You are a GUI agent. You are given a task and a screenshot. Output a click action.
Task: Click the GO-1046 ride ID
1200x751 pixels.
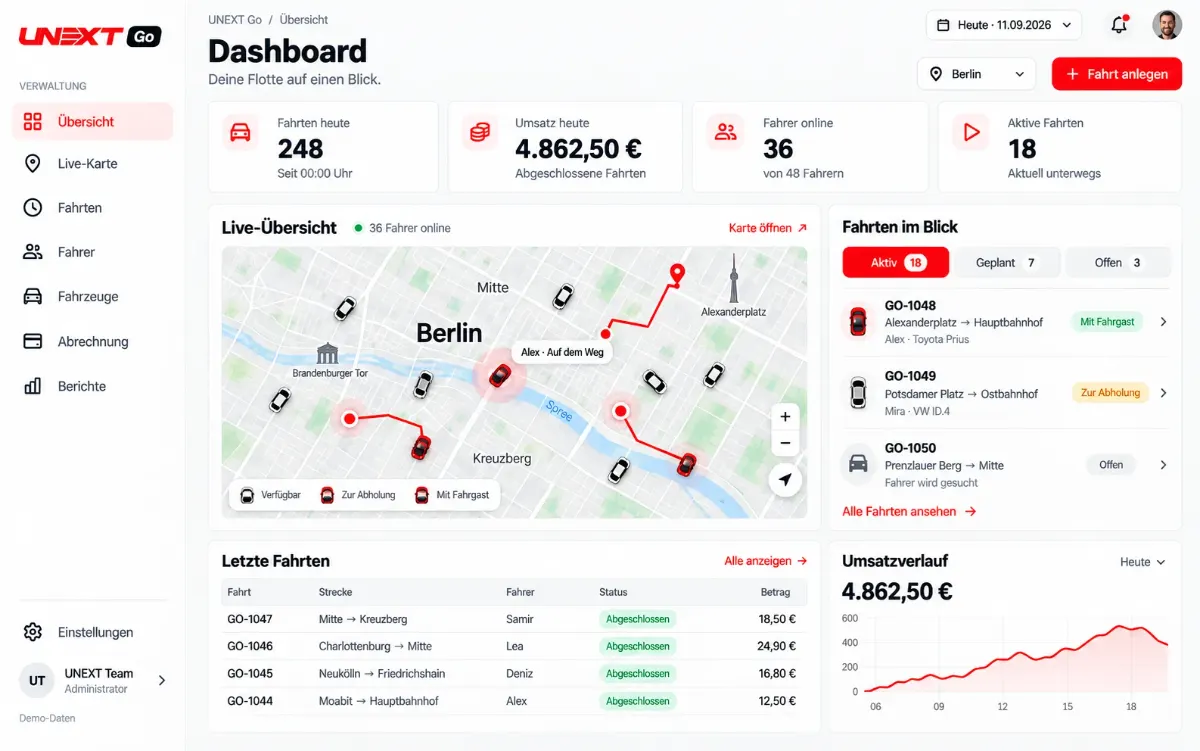pos(250,646)
